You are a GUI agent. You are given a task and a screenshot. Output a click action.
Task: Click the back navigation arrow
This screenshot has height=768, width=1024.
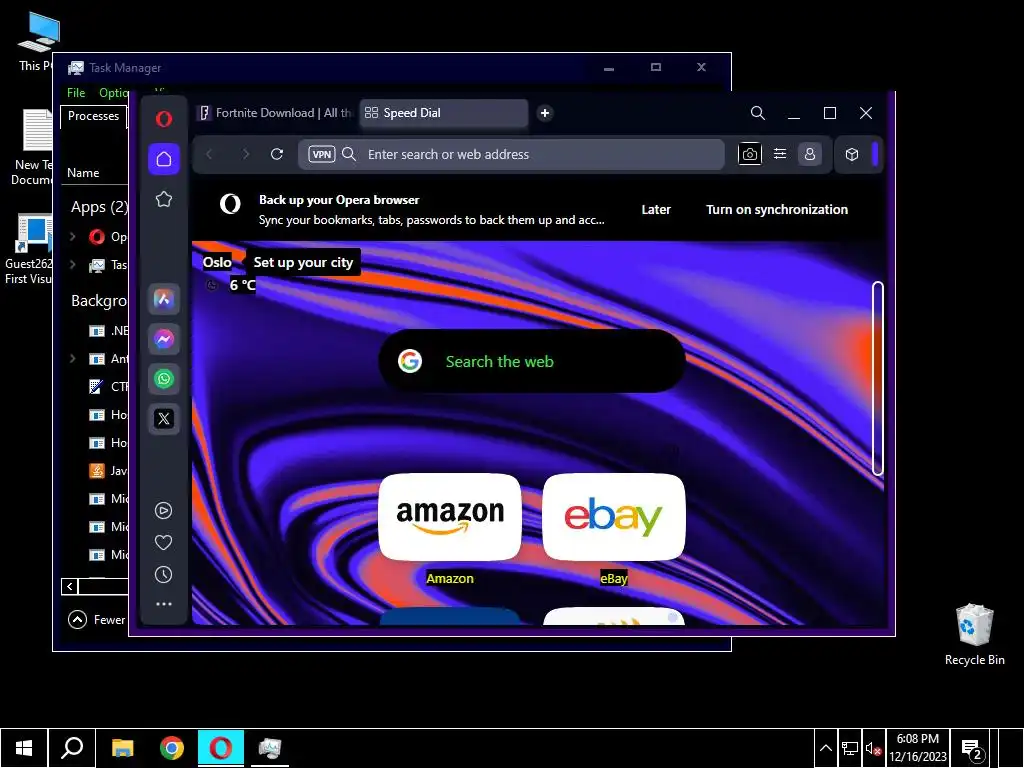[x=210, y=154]
